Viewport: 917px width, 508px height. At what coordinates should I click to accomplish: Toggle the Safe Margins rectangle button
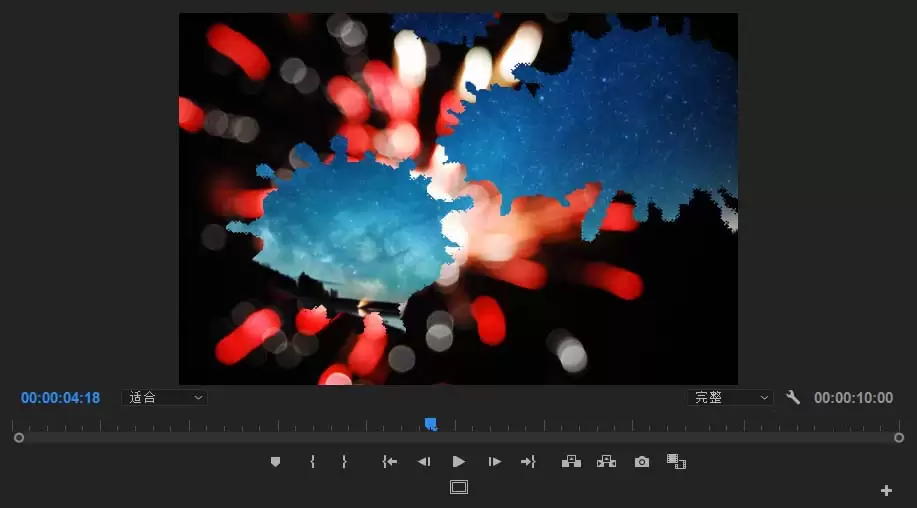(459, 487)
